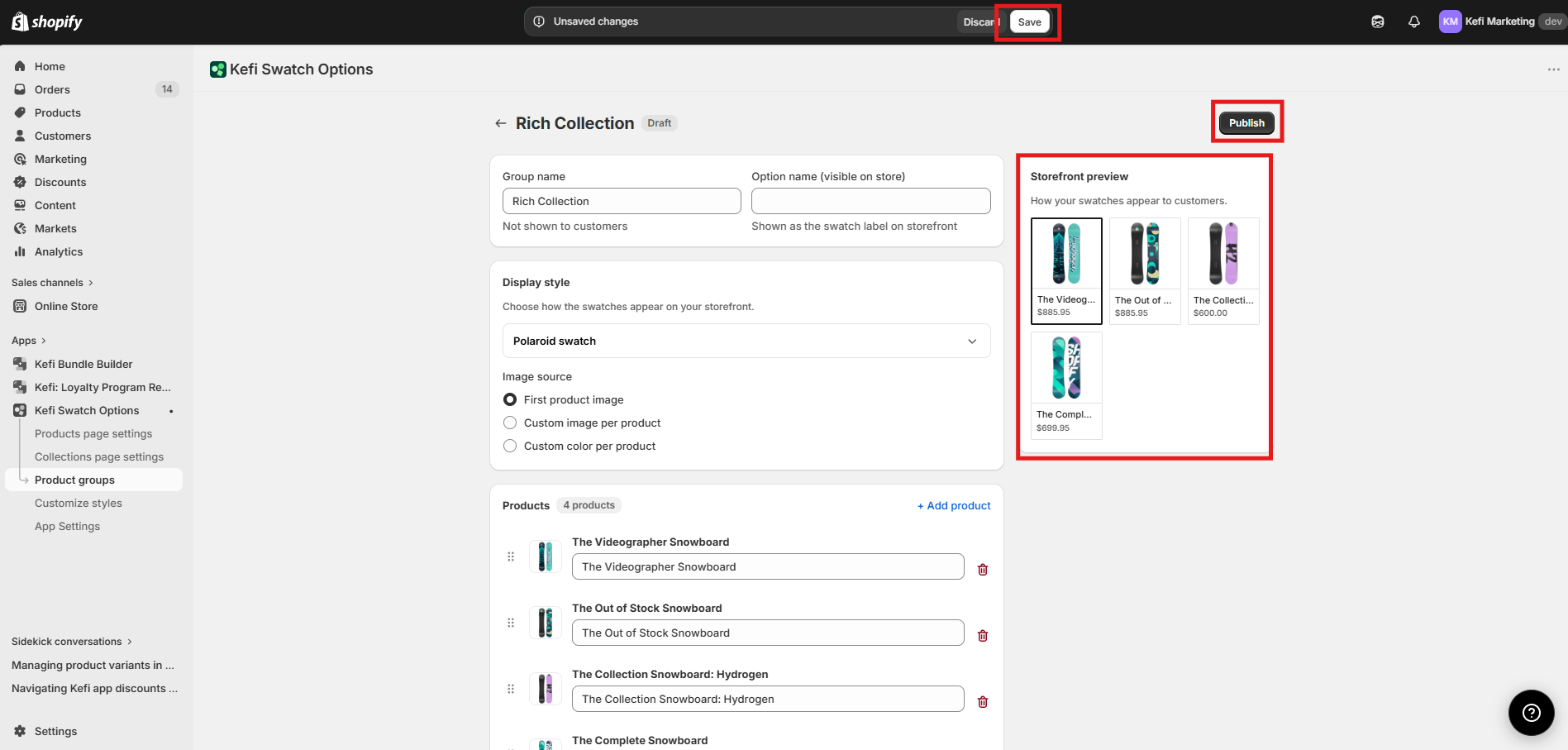This screenshot has width=1568, height=750.
Task: Click the Draft status badge
Action: click(660, 123)
